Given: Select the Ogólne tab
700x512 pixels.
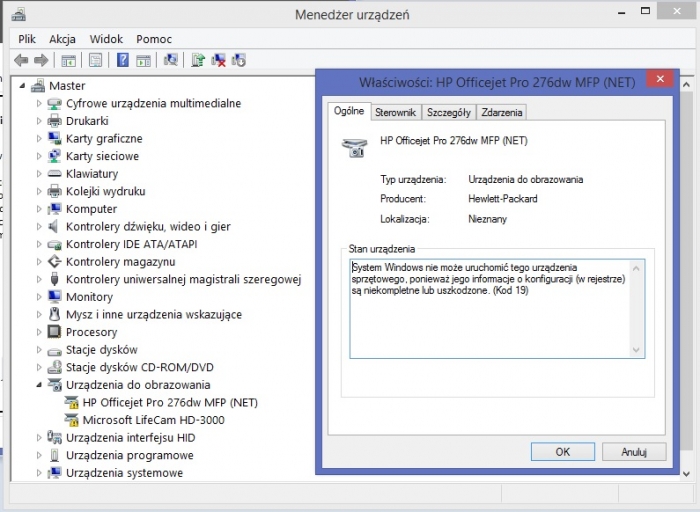Looking at the screenshot, I should (x=349, y=111).
